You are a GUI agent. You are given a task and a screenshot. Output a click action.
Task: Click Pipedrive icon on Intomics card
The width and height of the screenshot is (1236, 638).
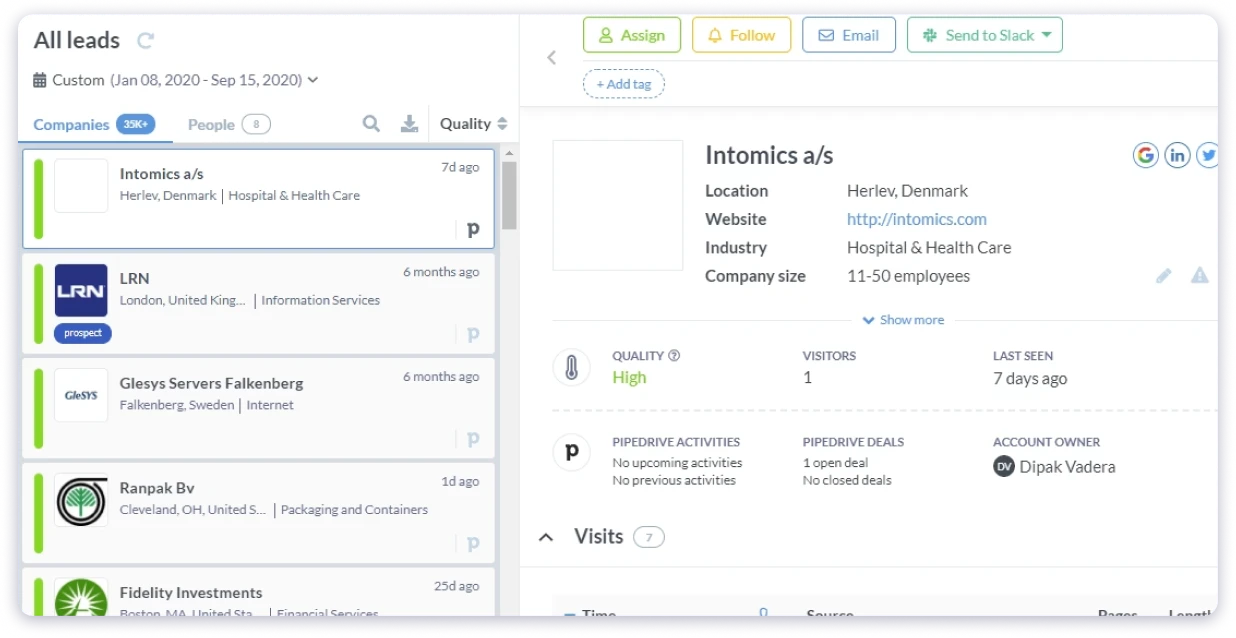pos(473,230)
